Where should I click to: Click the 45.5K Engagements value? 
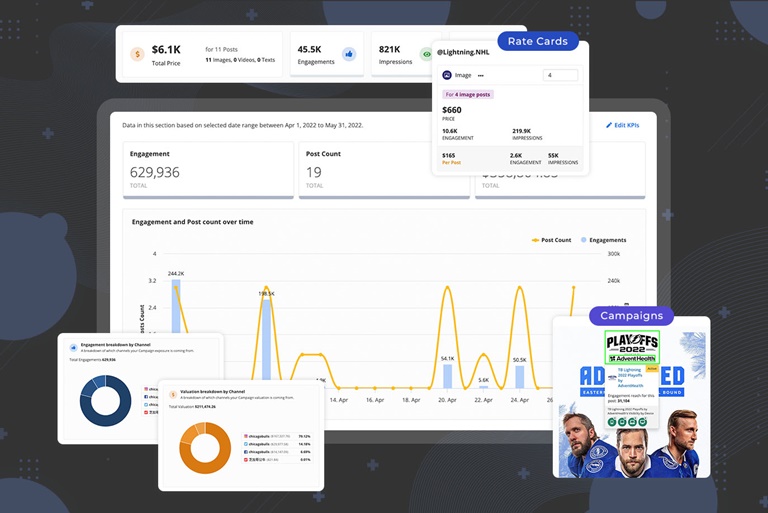[x=309, y=49]
